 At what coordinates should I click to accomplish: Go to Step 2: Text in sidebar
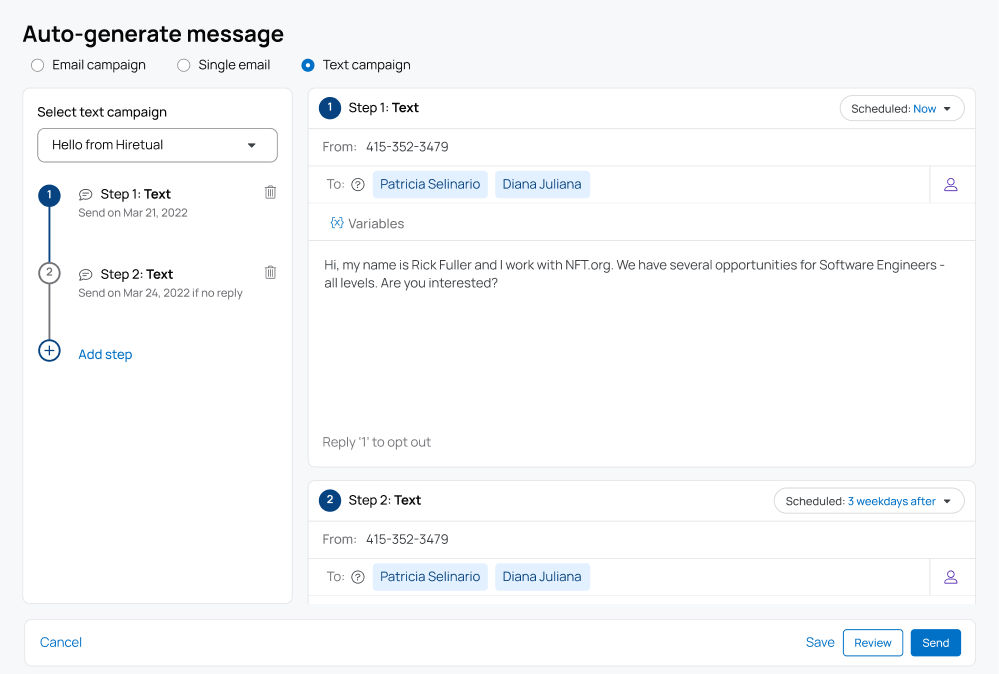tap(136, 274)
